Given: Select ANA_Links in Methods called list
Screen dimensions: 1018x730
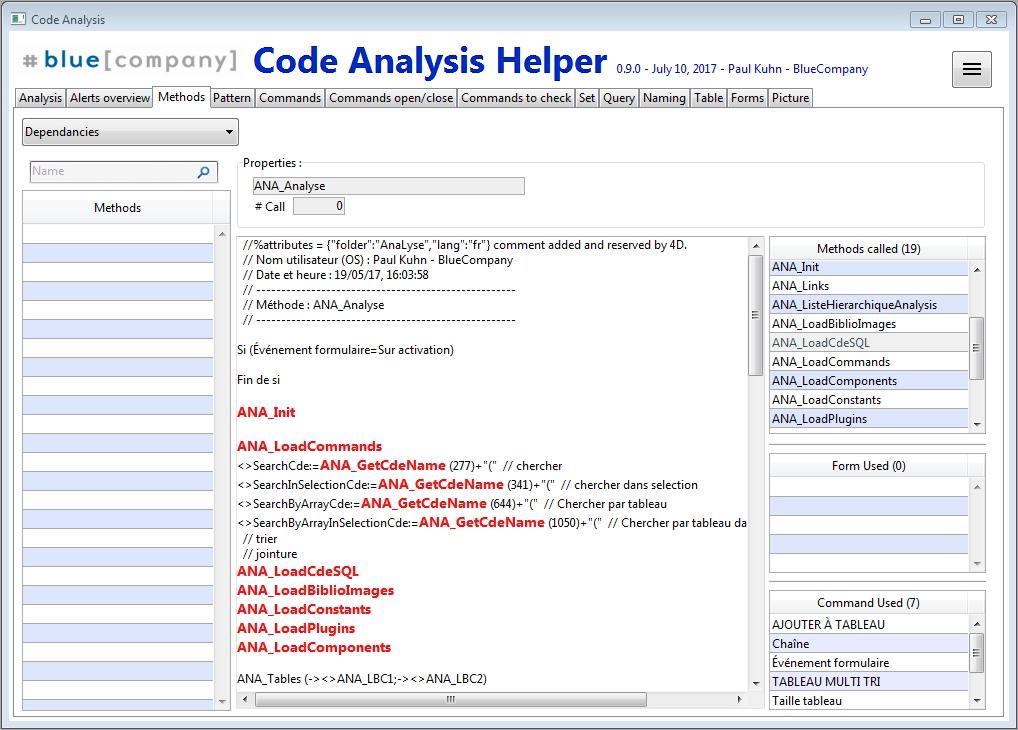Looking at the screenshot, I should (x=869, y=286).
